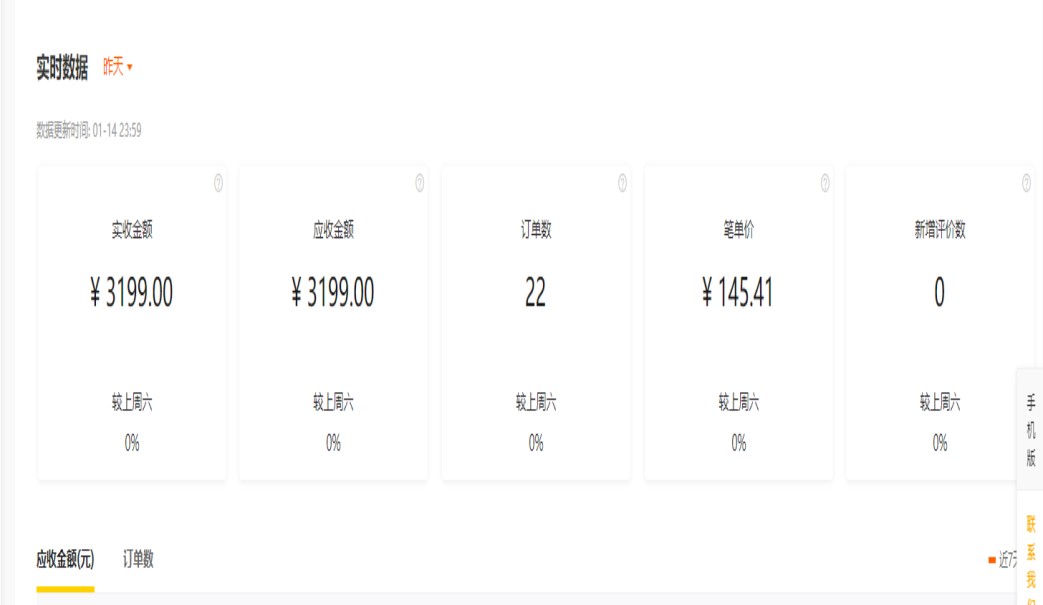Click the ¥145.41 笔单价 value
1043x605 pixels.
coord(738,293)
